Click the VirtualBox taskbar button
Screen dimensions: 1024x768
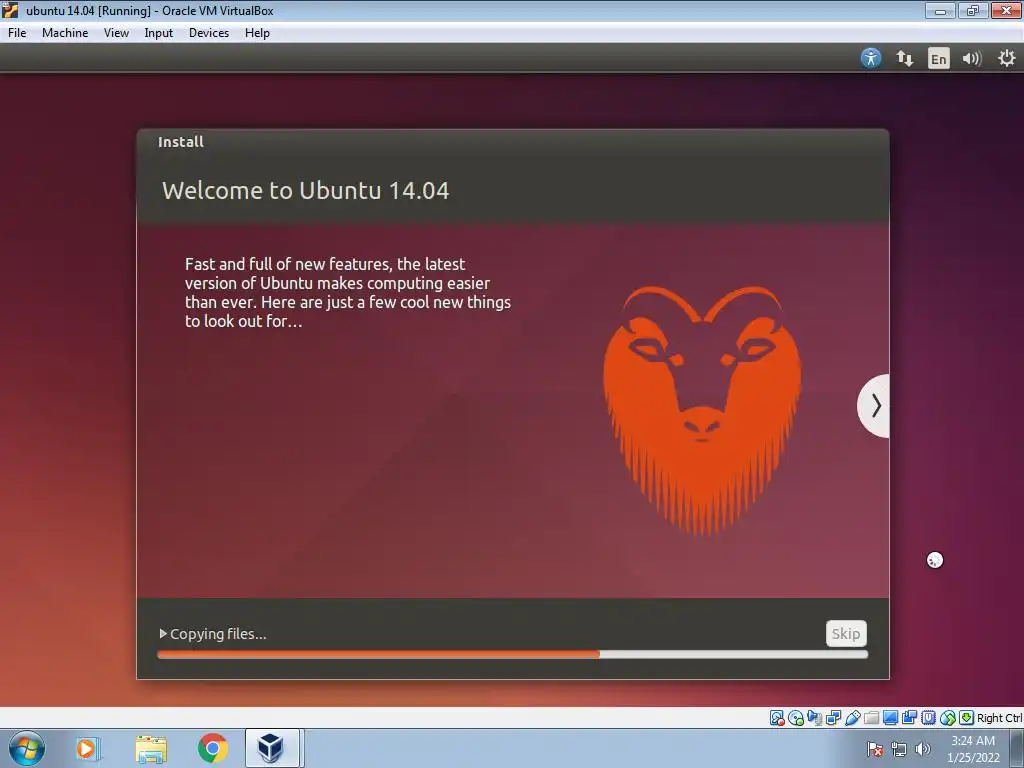272,748
